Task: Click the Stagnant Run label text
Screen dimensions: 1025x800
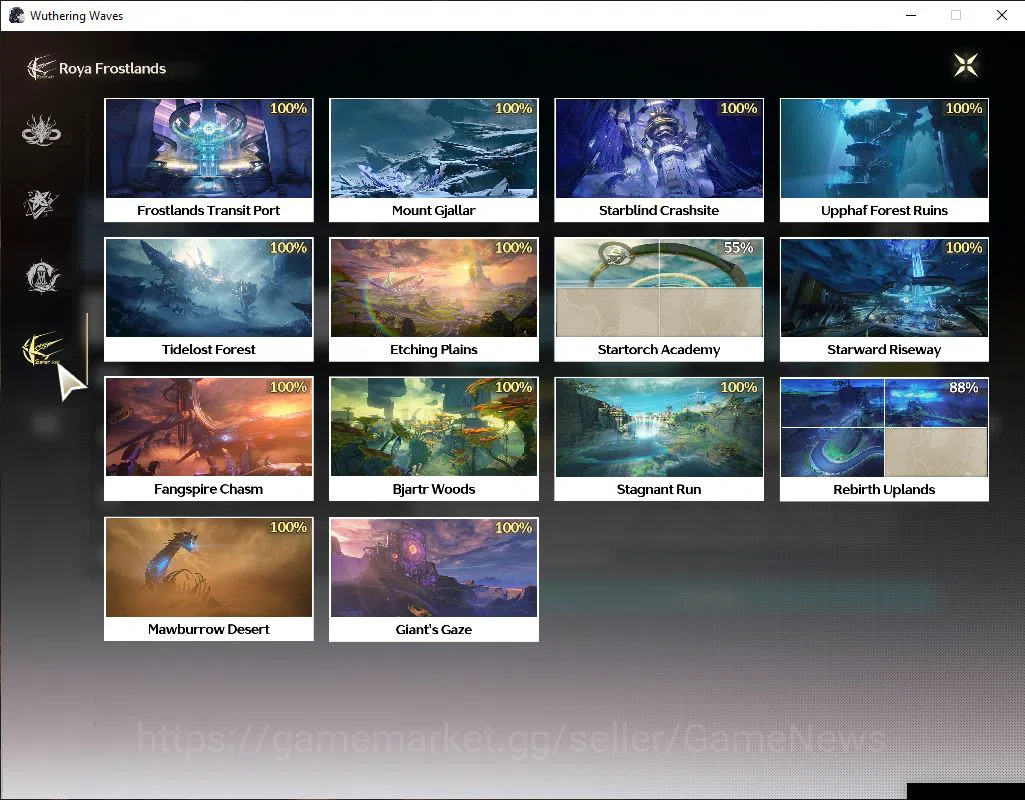Action: [659, 490]
